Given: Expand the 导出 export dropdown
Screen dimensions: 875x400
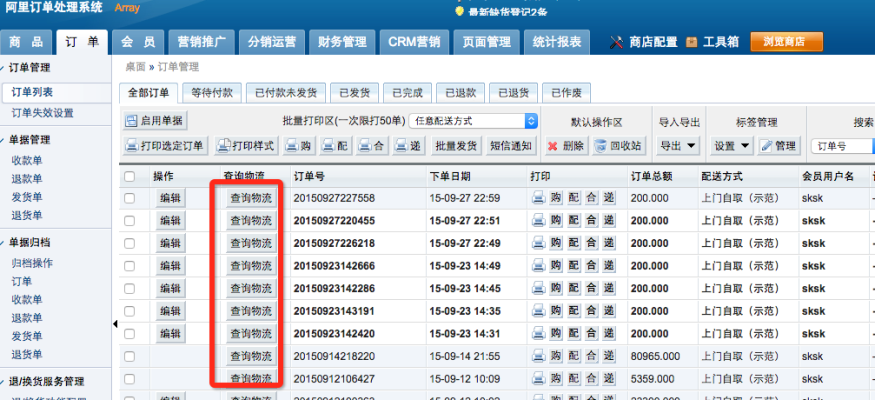Looking at the screenshot, I should click(x=677, y=145).
